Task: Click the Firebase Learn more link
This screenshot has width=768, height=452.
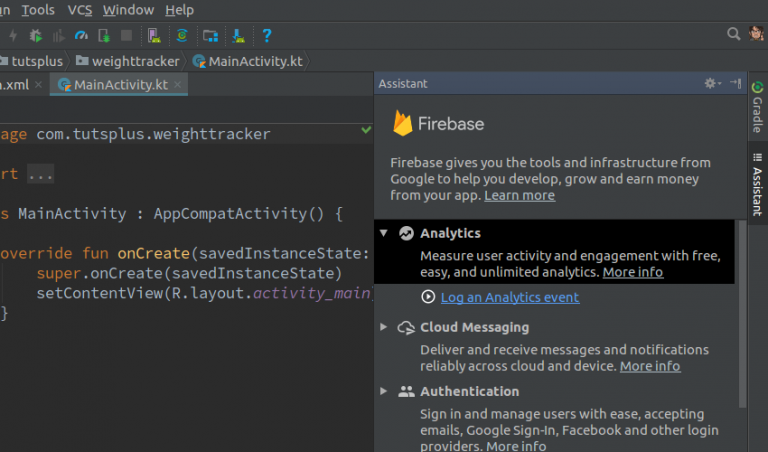Action: tap(520, 195)
